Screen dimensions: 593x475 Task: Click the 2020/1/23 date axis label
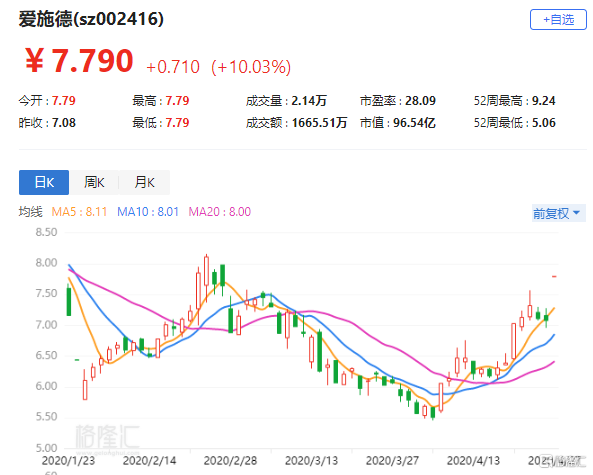68,461
